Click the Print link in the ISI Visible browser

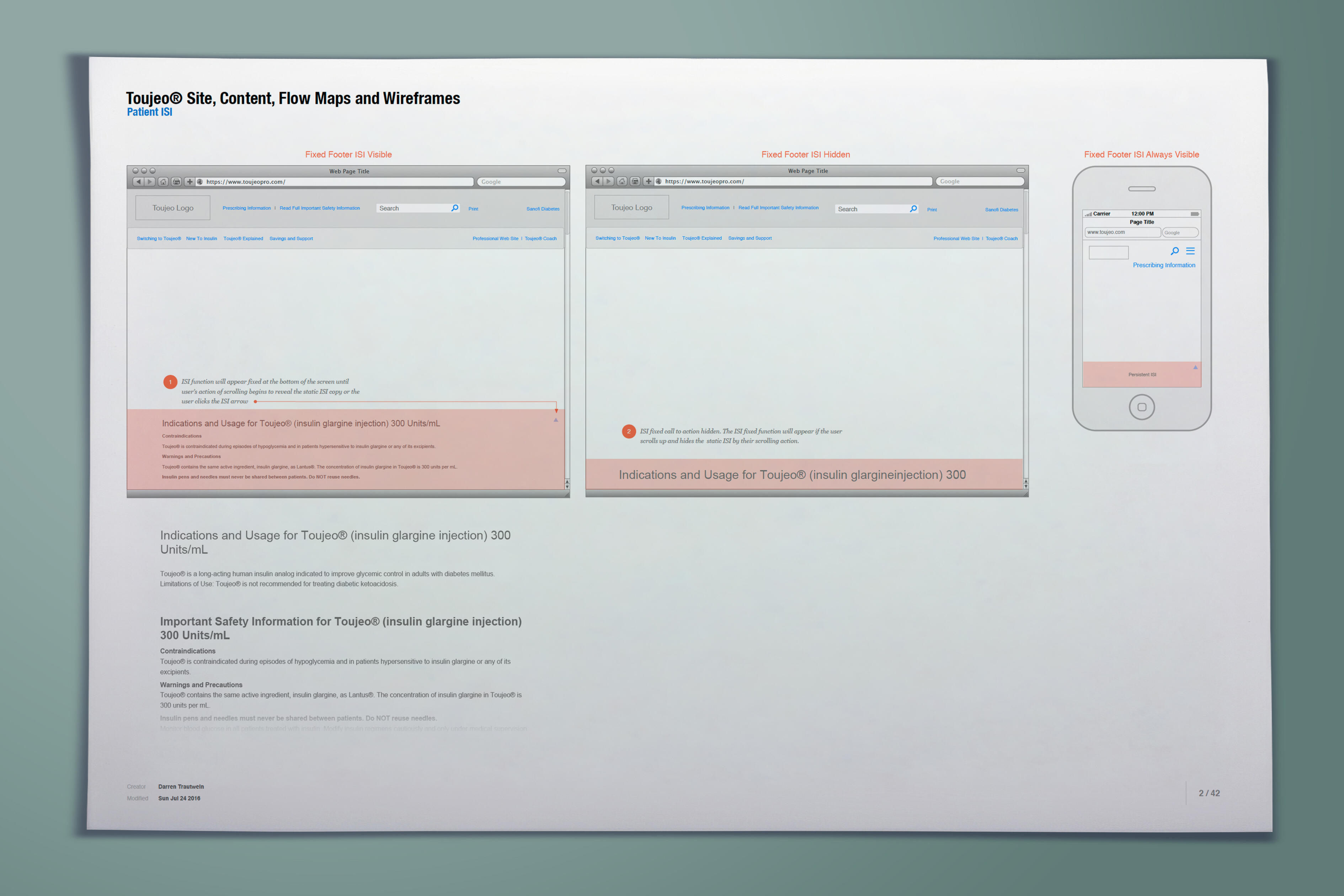click(x=473, y=209)
